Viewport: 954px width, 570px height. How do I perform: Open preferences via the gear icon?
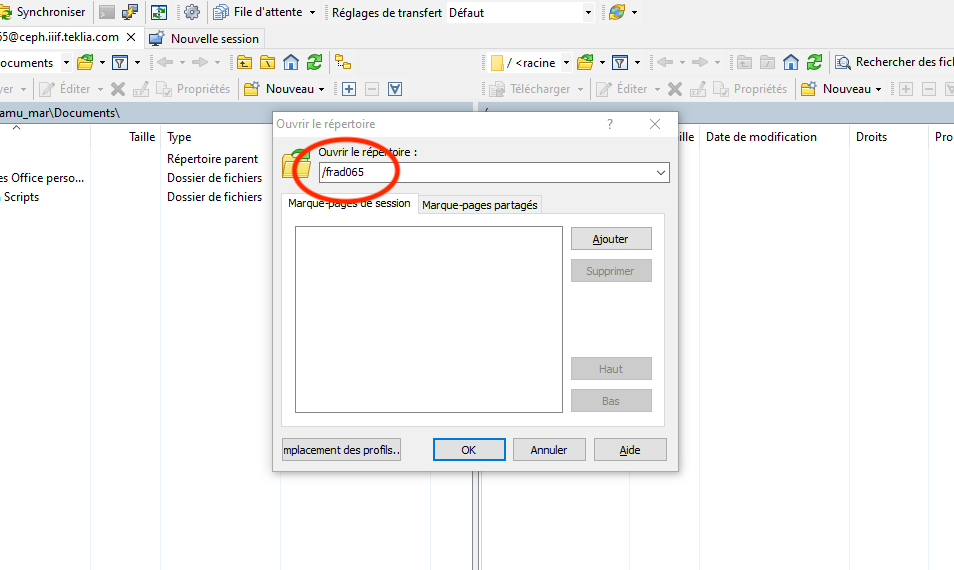pos(192,12)
